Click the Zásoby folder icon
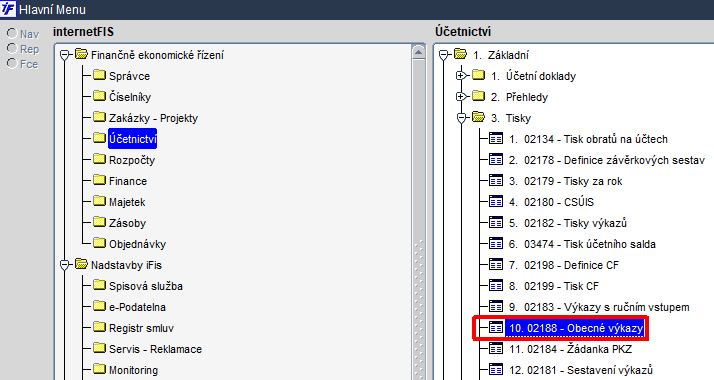Screen dimensions: 714x380 pyautogui.click(x=100, y=222)
